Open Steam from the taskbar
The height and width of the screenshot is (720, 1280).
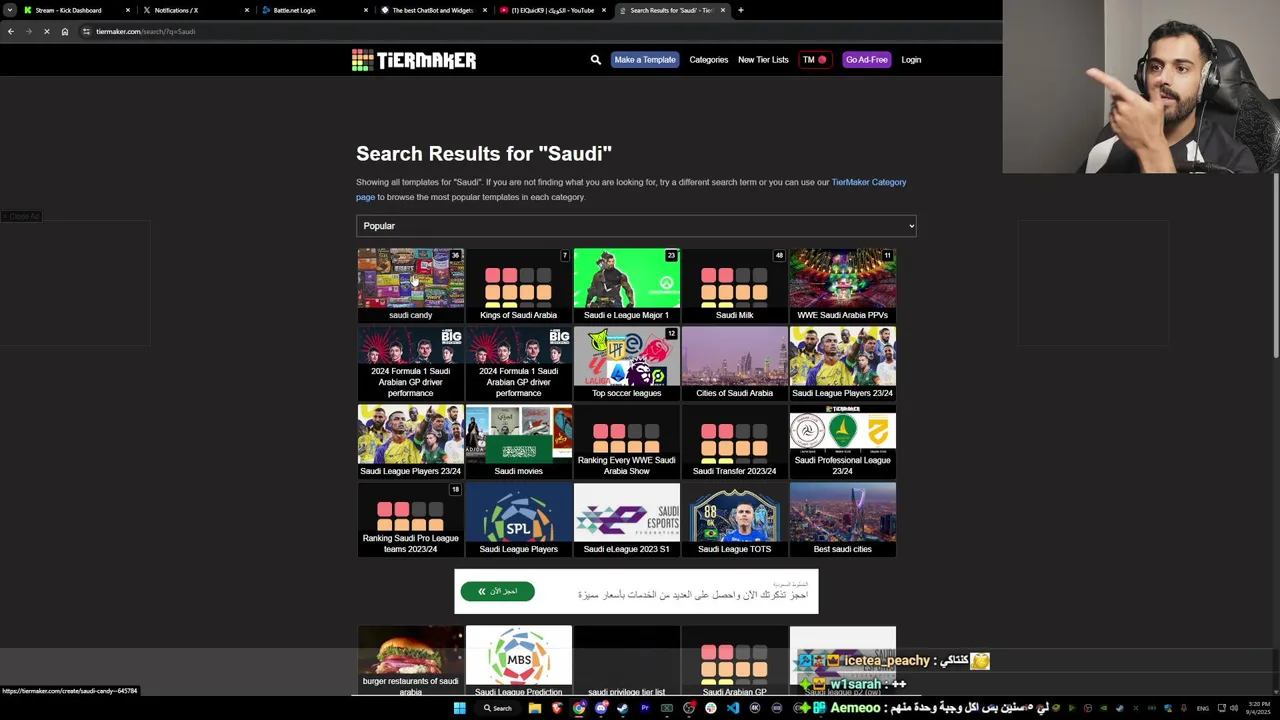[623, 709]
